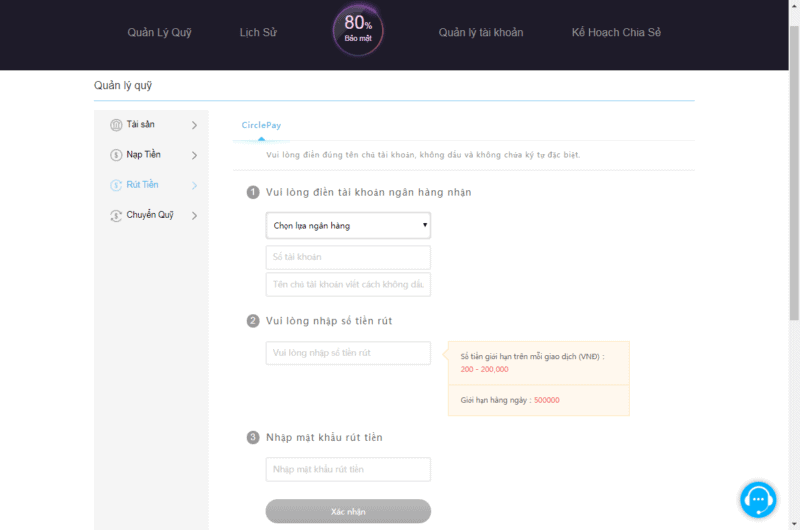Focus the Tên chủ tài khoản field
Image resolution: width=800 pixels, height=530 pixels.
click(348, 285)
